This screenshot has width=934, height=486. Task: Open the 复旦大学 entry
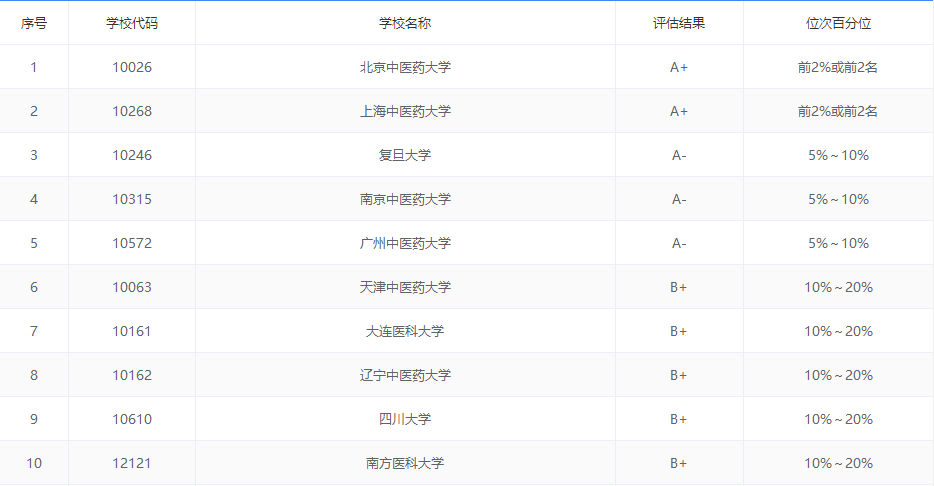pyautogui.click(x=405, y=155)
